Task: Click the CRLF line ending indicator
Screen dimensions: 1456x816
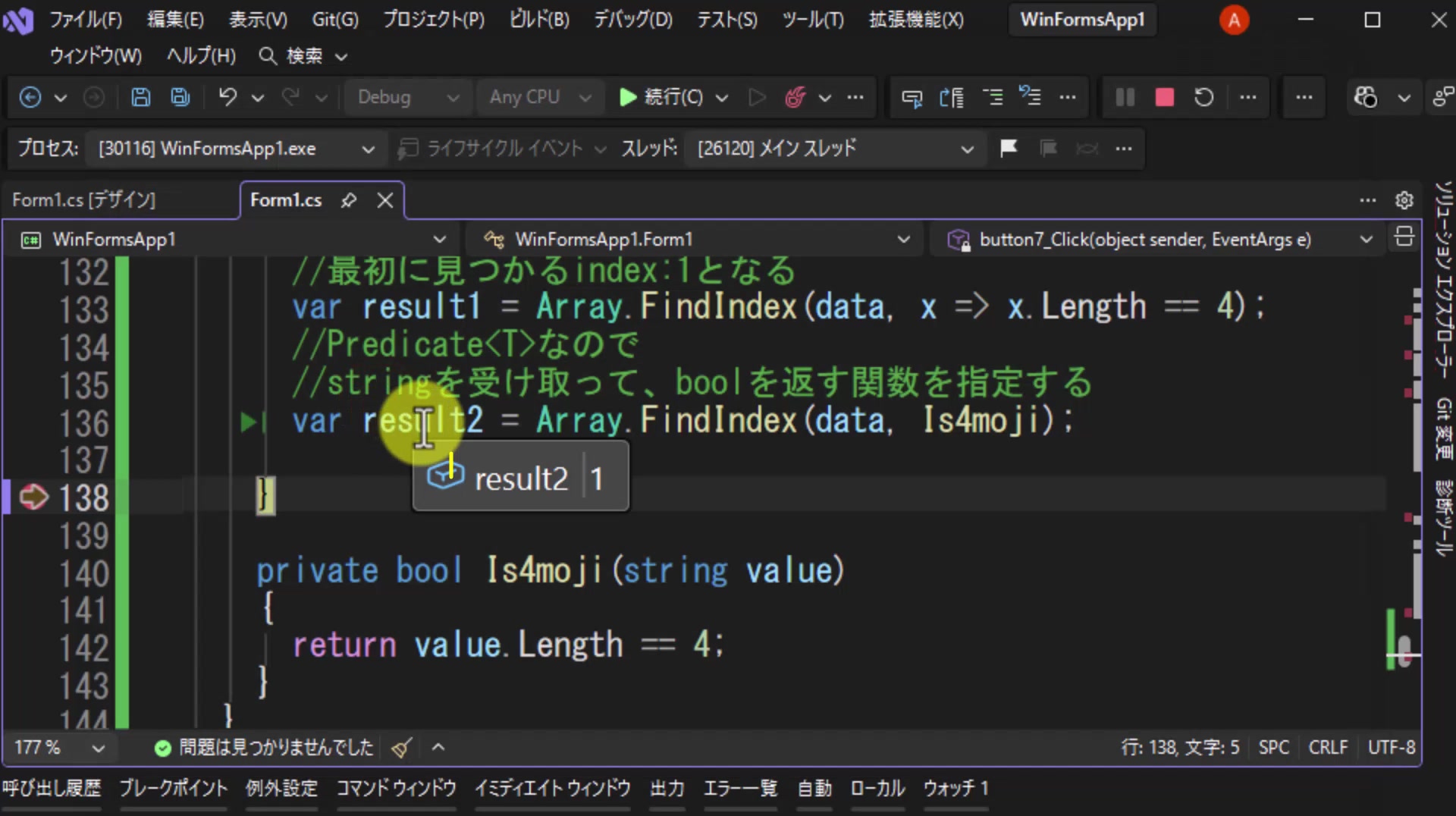Action: point(1328,748)
